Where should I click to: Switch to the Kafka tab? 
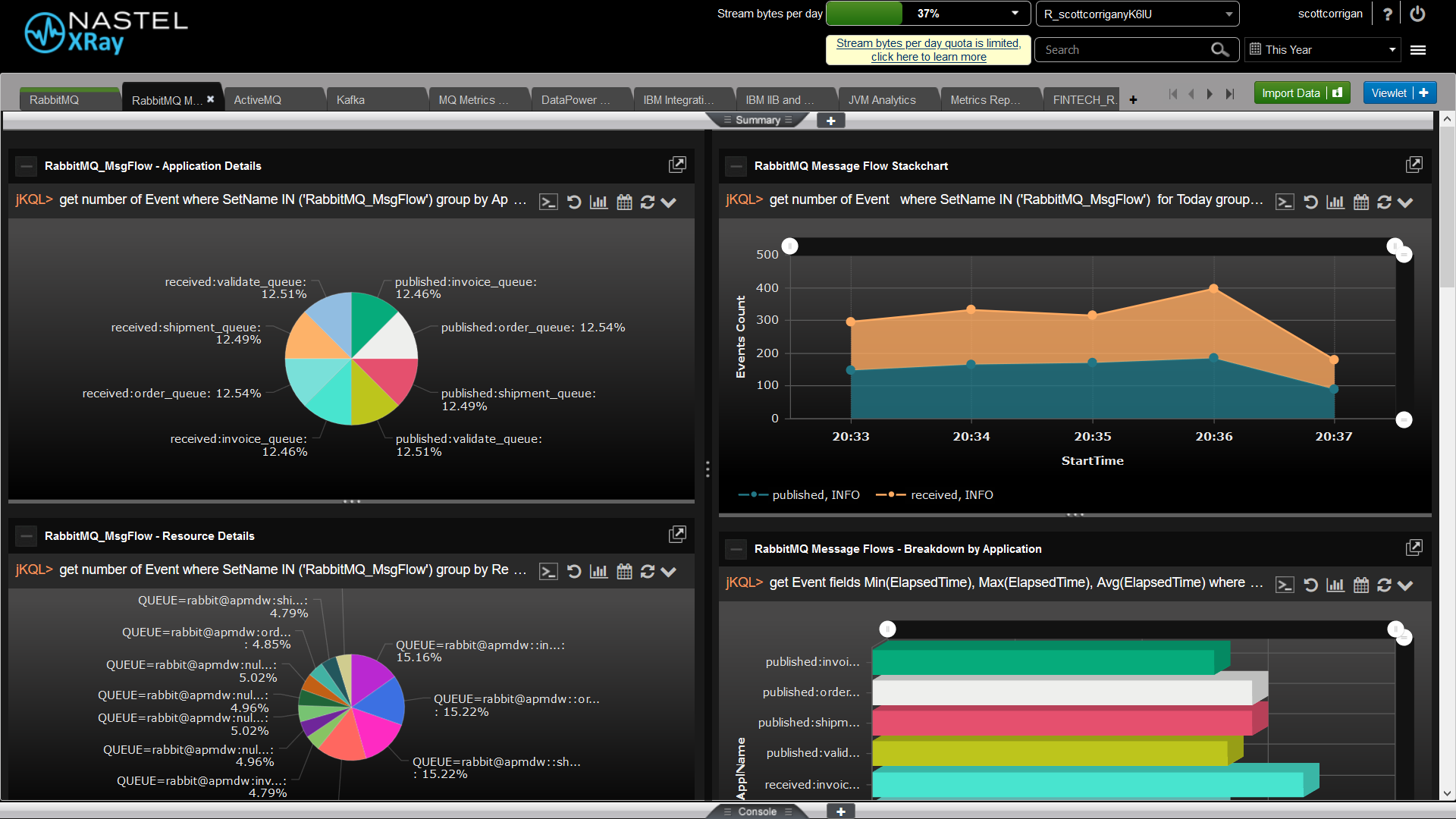(376, 99)
